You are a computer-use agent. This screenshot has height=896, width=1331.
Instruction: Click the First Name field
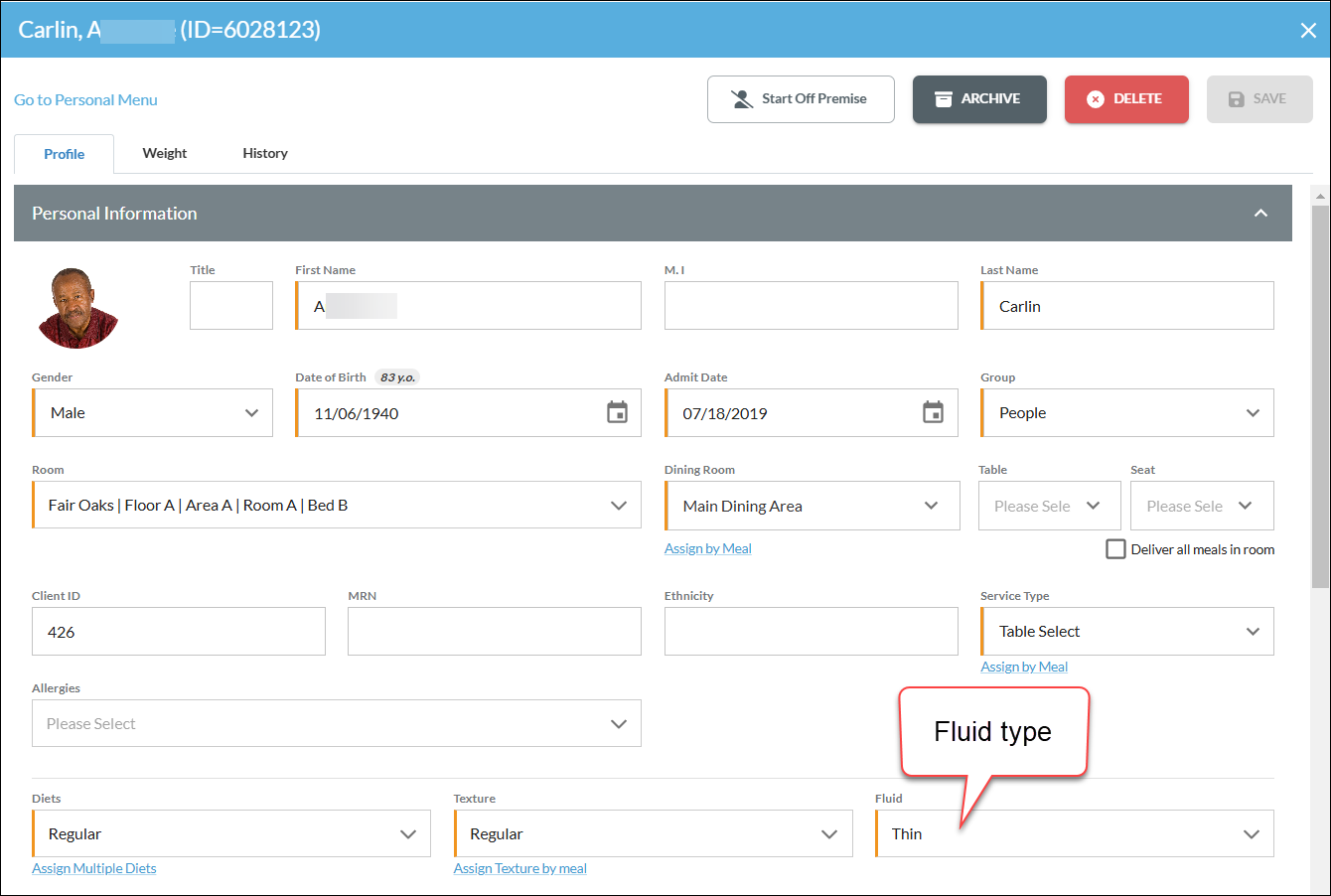point(468,305)
